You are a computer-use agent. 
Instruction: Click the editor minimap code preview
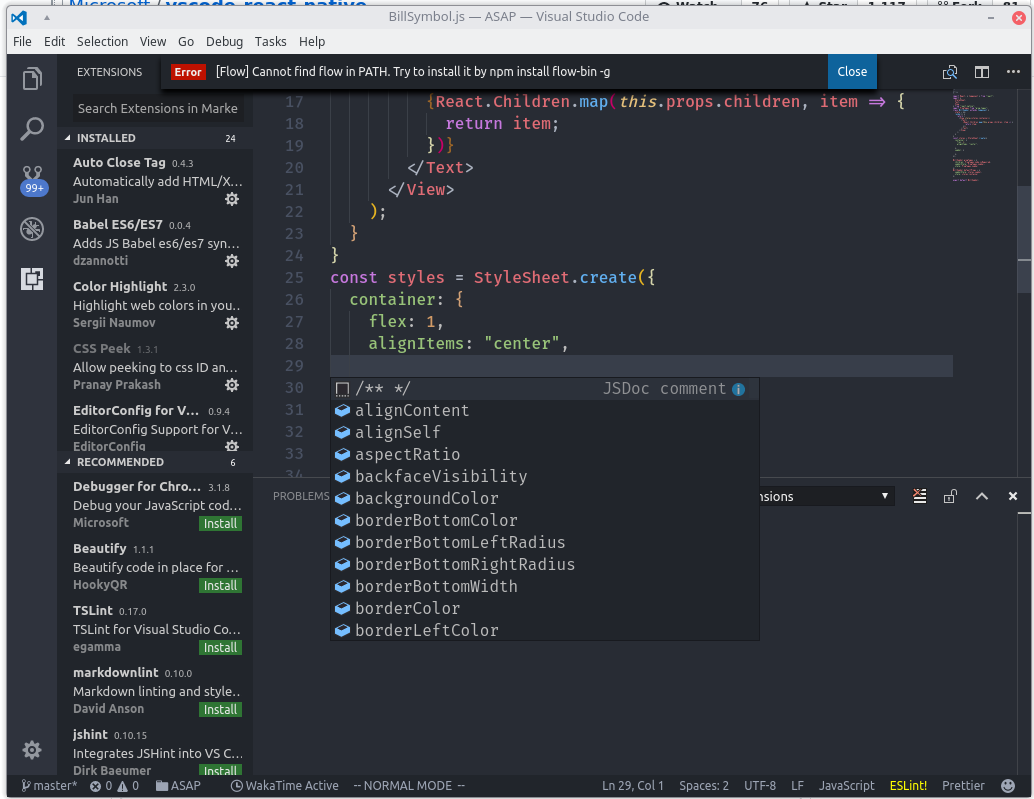click(983, 137)
